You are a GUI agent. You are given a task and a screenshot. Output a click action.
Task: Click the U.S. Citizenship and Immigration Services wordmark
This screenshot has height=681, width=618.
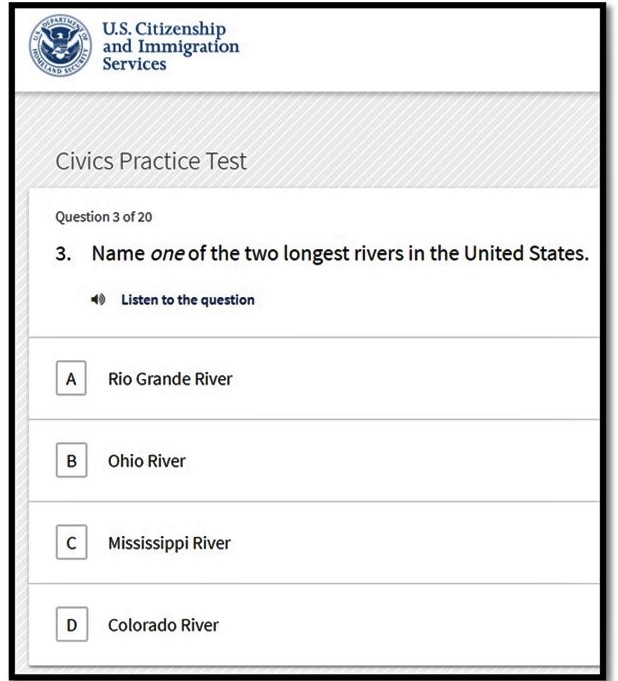170,46
